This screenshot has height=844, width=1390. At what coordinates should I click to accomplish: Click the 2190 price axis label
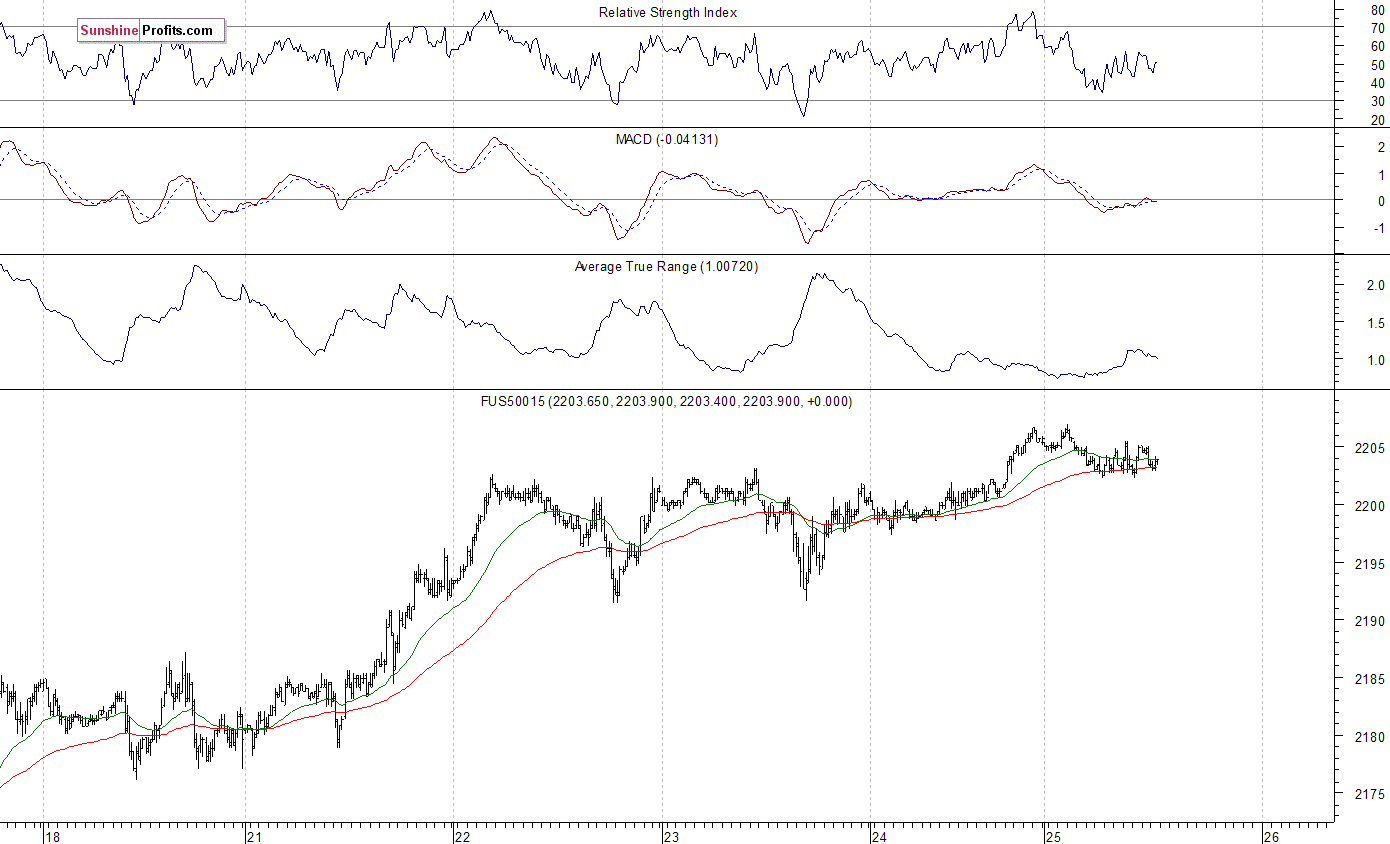coord(1369,622)
